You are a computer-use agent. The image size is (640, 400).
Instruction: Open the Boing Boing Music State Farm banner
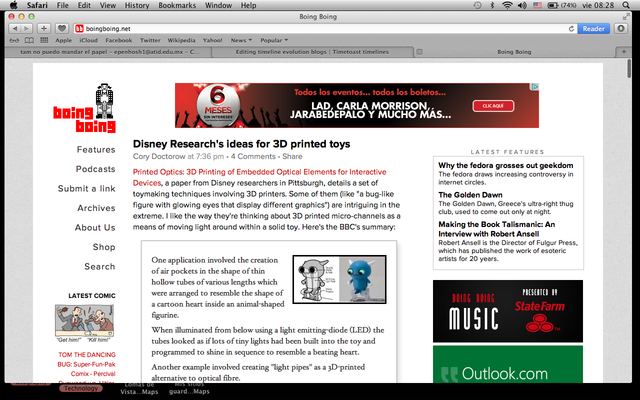click(508, 311)
